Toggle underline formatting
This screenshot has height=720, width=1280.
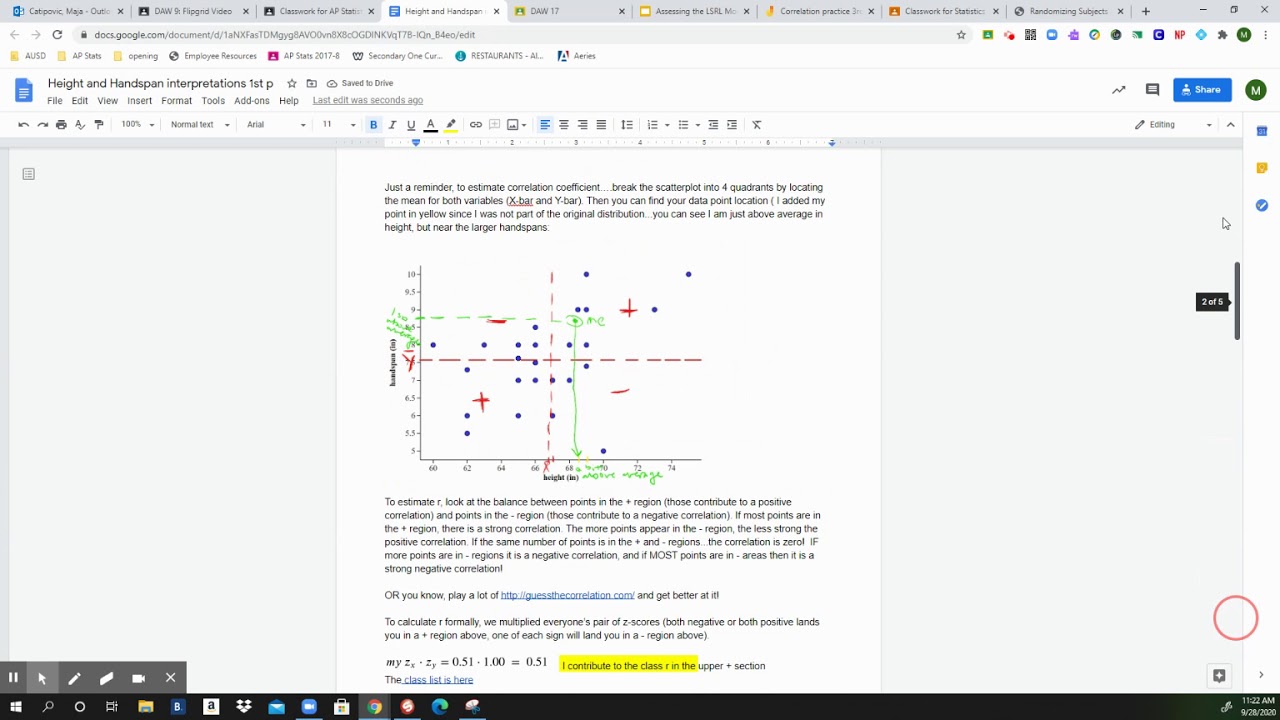pyautogui.click(x=411, y=124)
